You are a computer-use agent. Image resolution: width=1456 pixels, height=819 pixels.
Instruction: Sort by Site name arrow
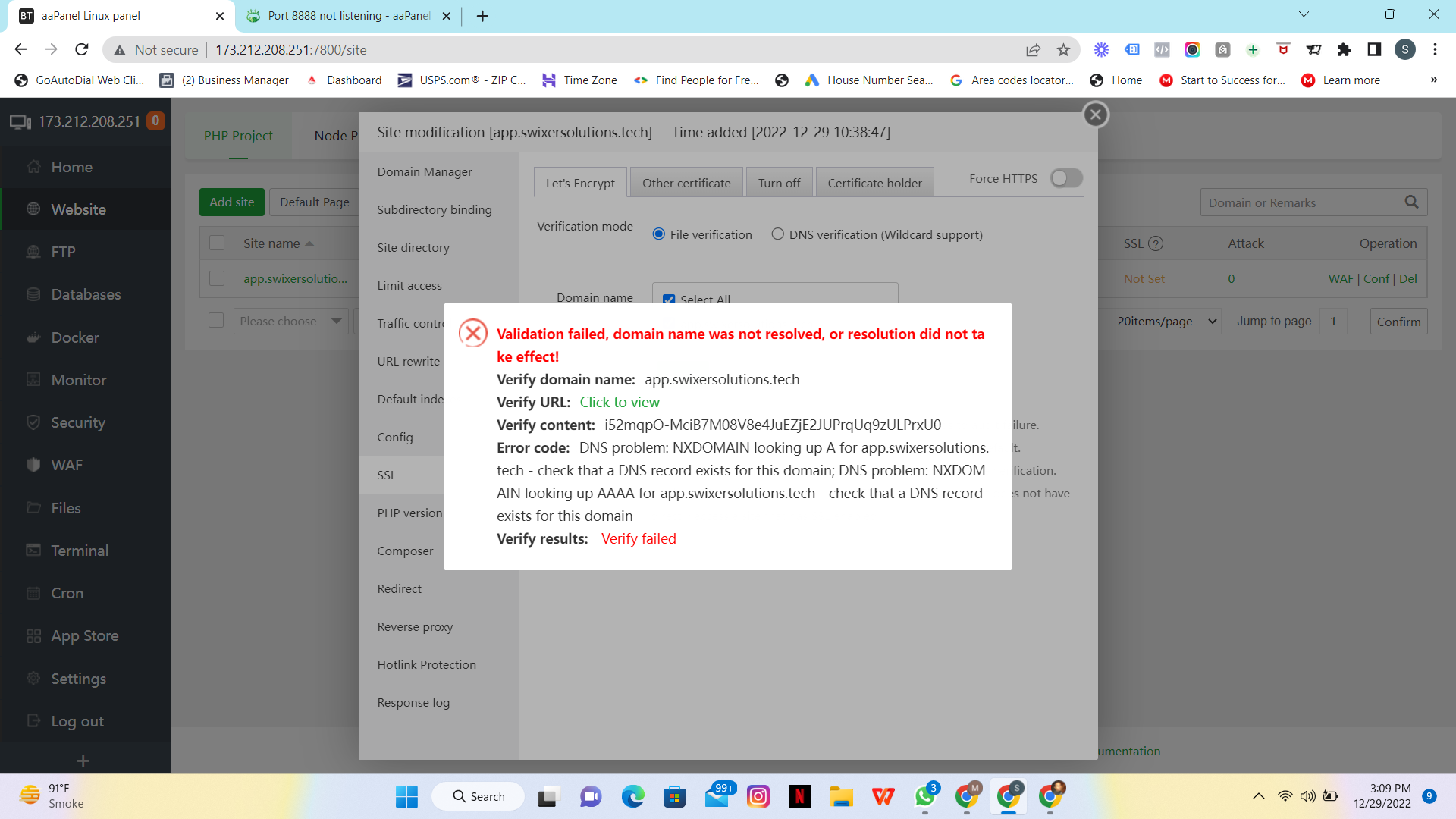(309, 243)
